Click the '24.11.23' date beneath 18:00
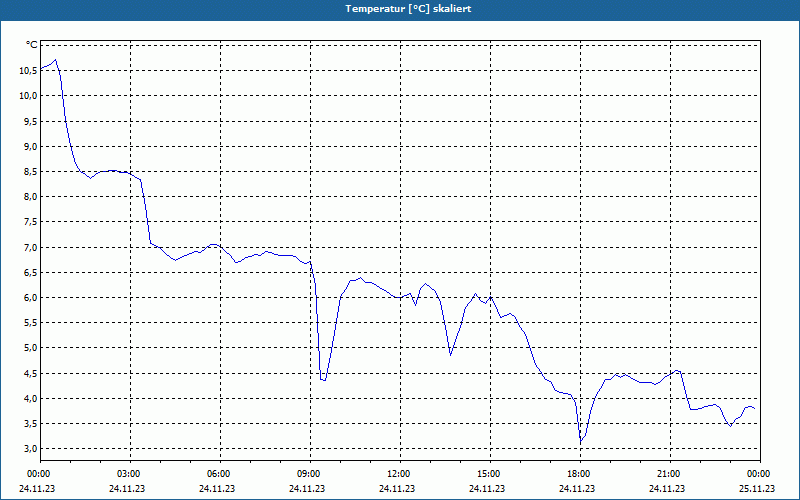 tap(577, 488)
